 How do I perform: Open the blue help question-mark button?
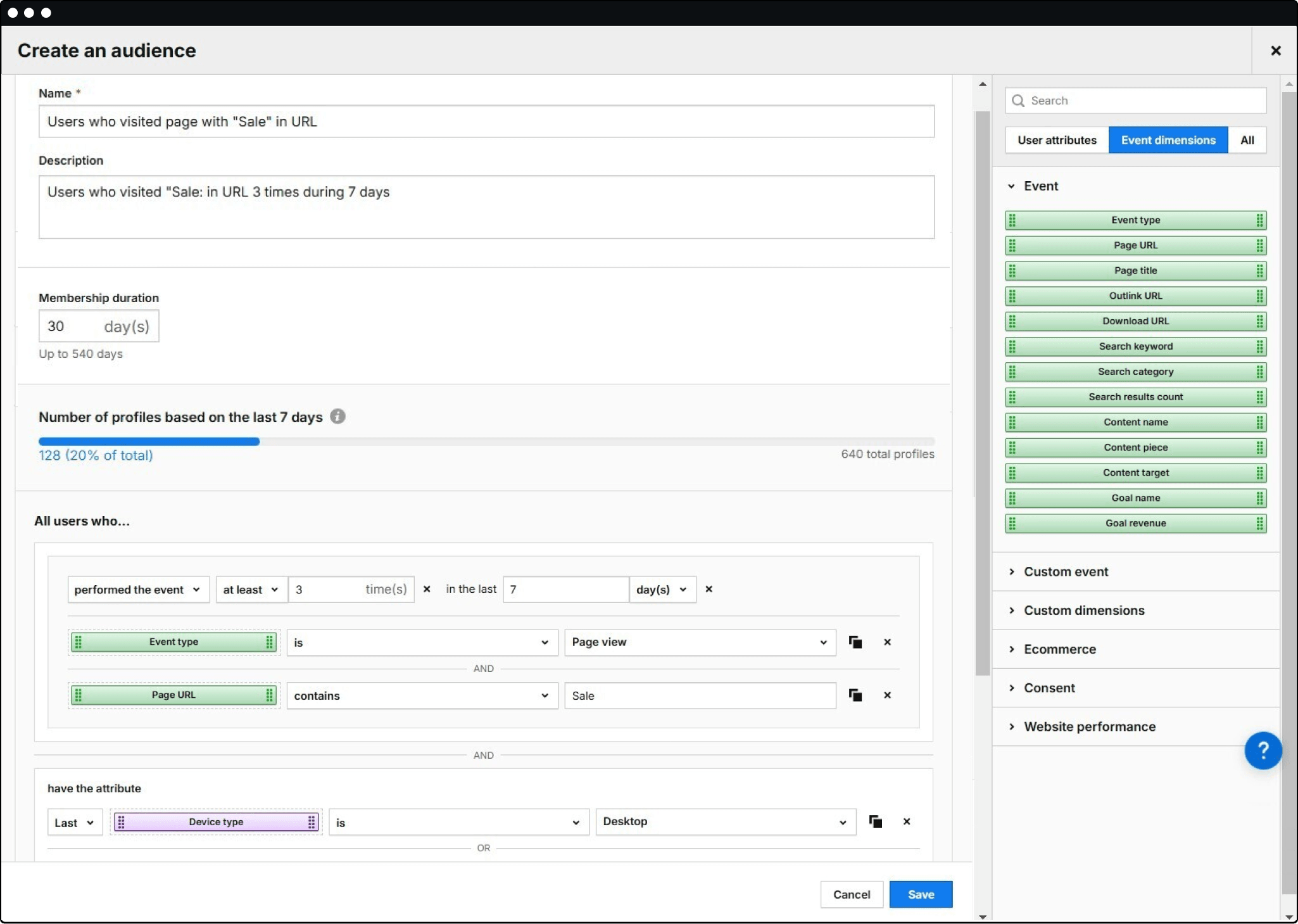pyautogui.click(x=1263, y=750)
